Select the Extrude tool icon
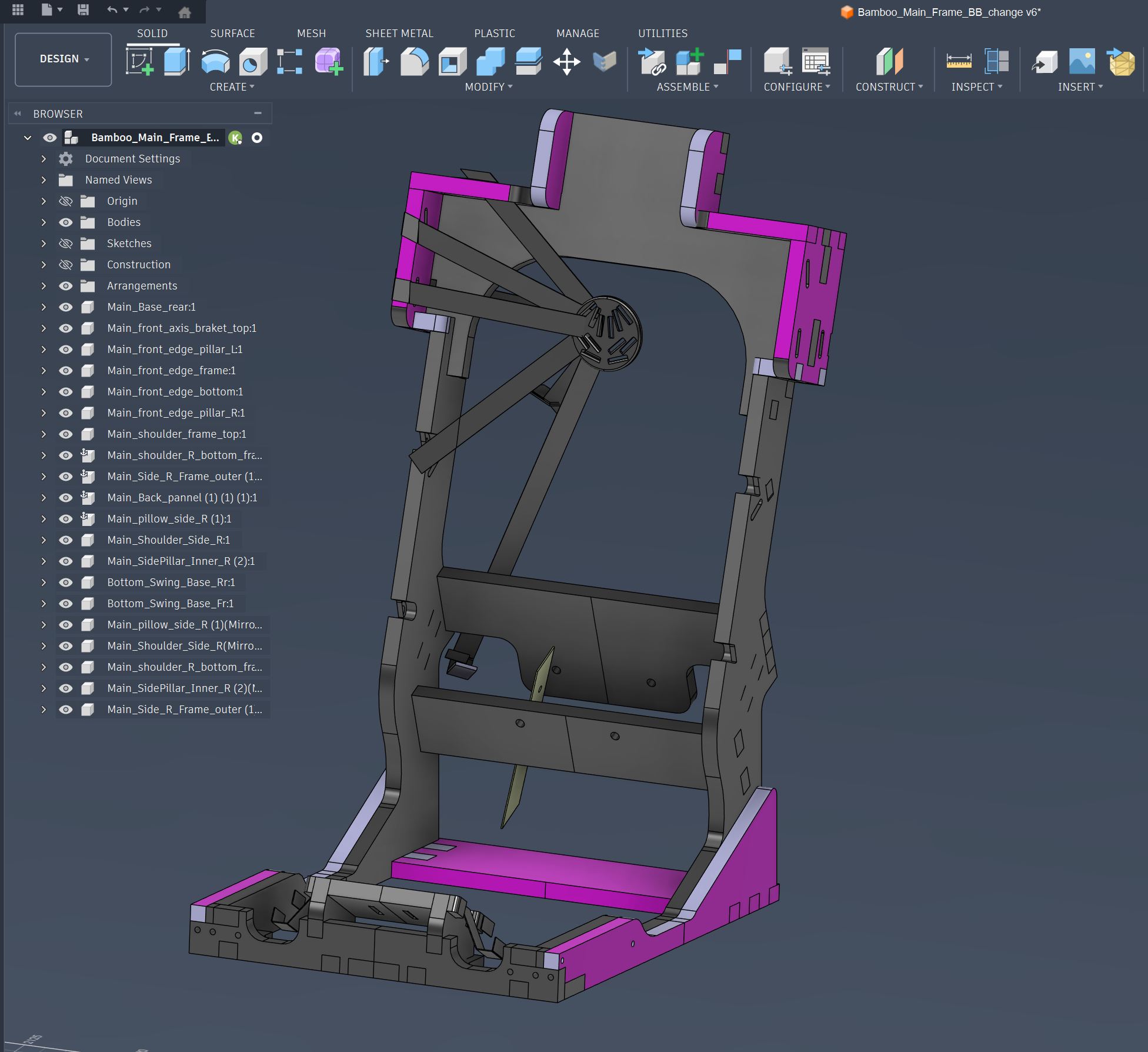Screen dimensions: 1148x1052 coord(176,62)
